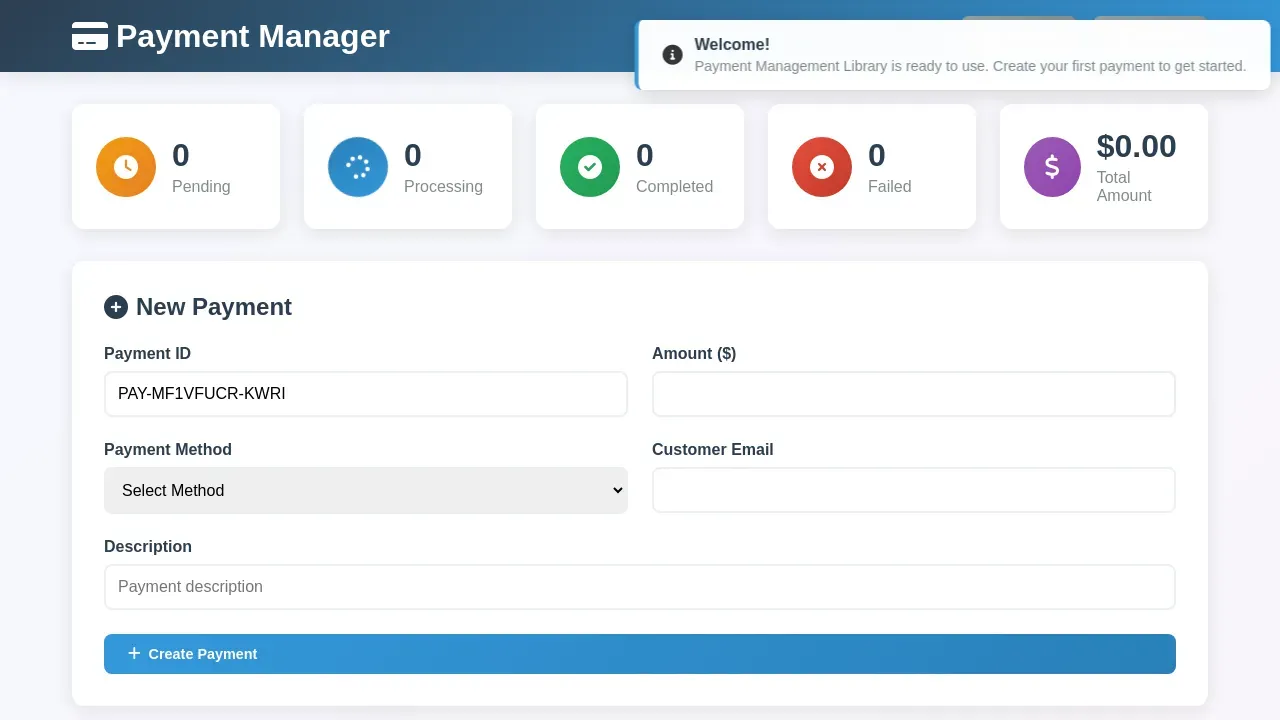
Task: Click inside the Amount field
Action: pyautogui.click(x=913, y=393)
